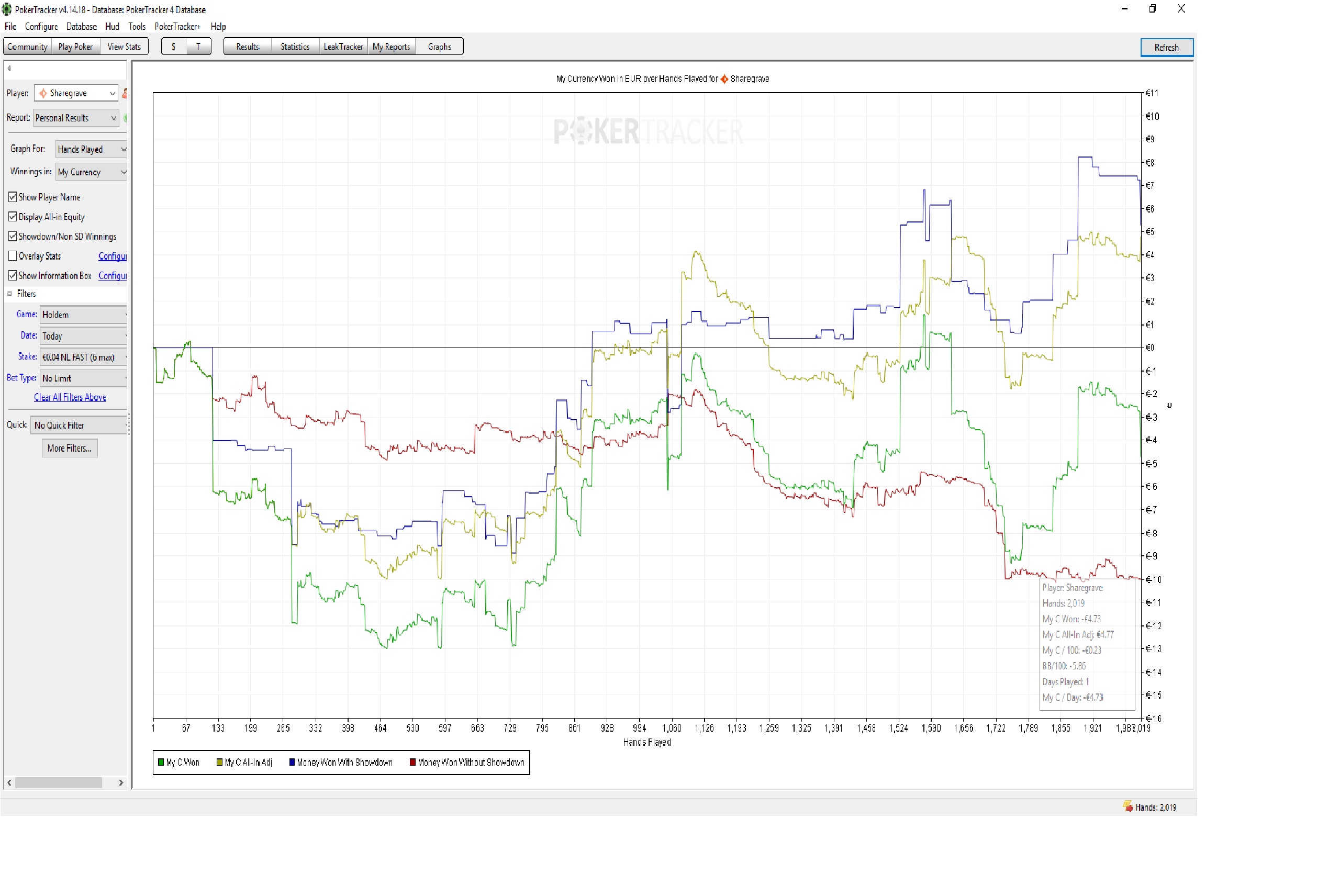Open the File menu
This screenshot has height=896, width=1317.
coord(10,26)
